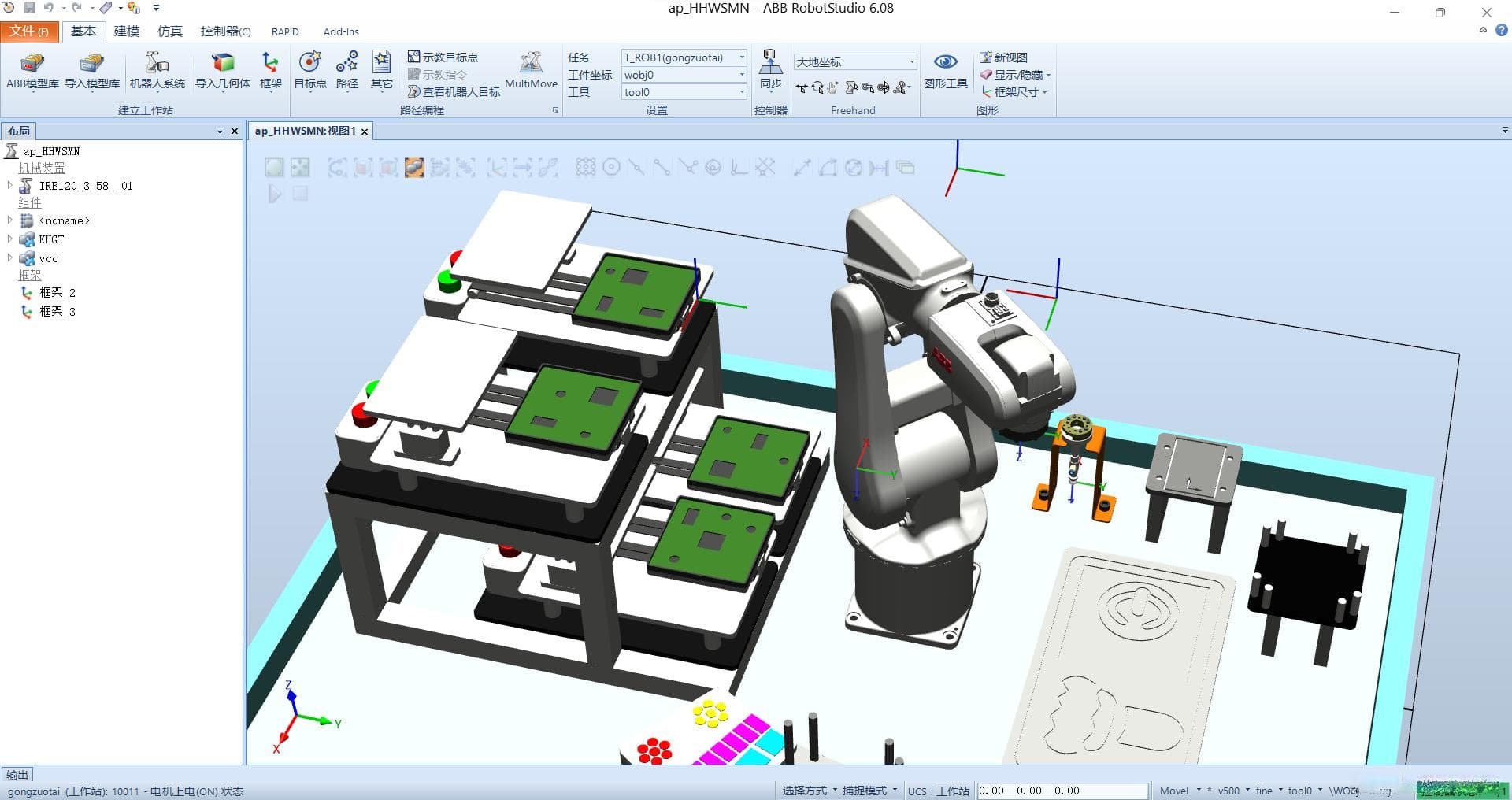This screenshot has width=1512, height=800.
Task: Open the 目标点 target menu
Action: (310, 72)
